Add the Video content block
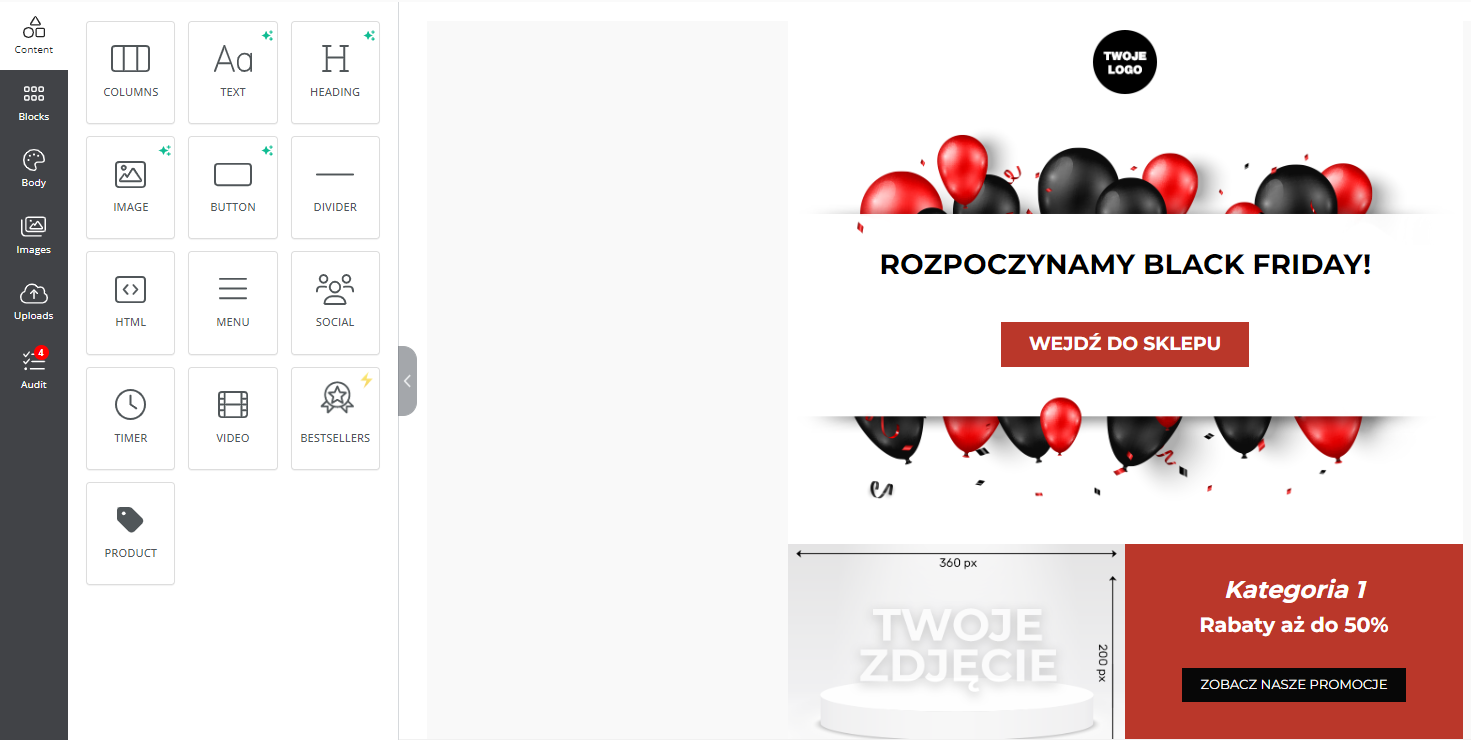The width and height of the screenshot is (1471, 740). click(x=233, y=419)
